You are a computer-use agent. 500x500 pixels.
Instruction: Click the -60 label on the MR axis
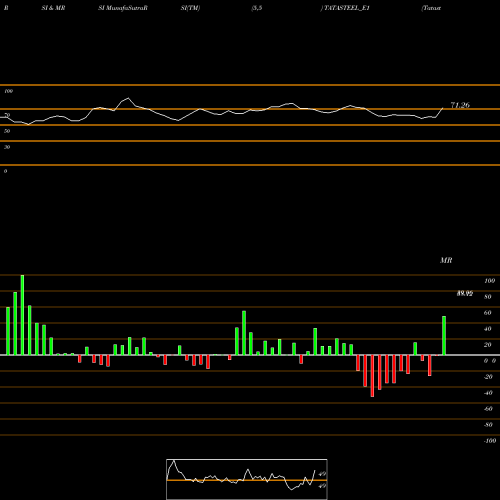click(488, 409)
